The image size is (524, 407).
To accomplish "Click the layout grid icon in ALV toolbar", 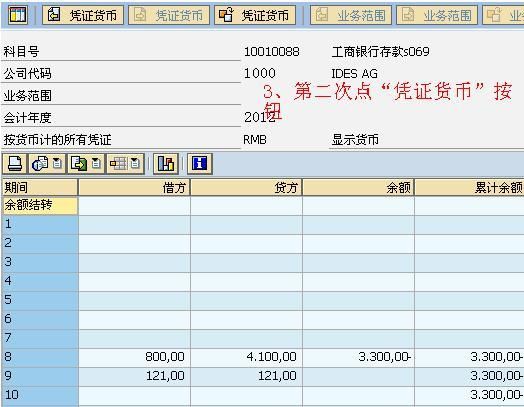I will [119, 164].
